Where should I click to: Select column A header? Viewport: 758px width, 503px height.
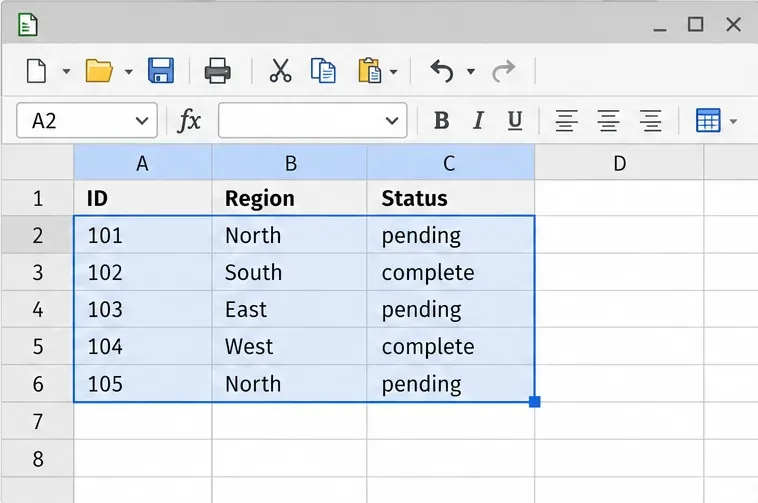click(x=143, y=163)
